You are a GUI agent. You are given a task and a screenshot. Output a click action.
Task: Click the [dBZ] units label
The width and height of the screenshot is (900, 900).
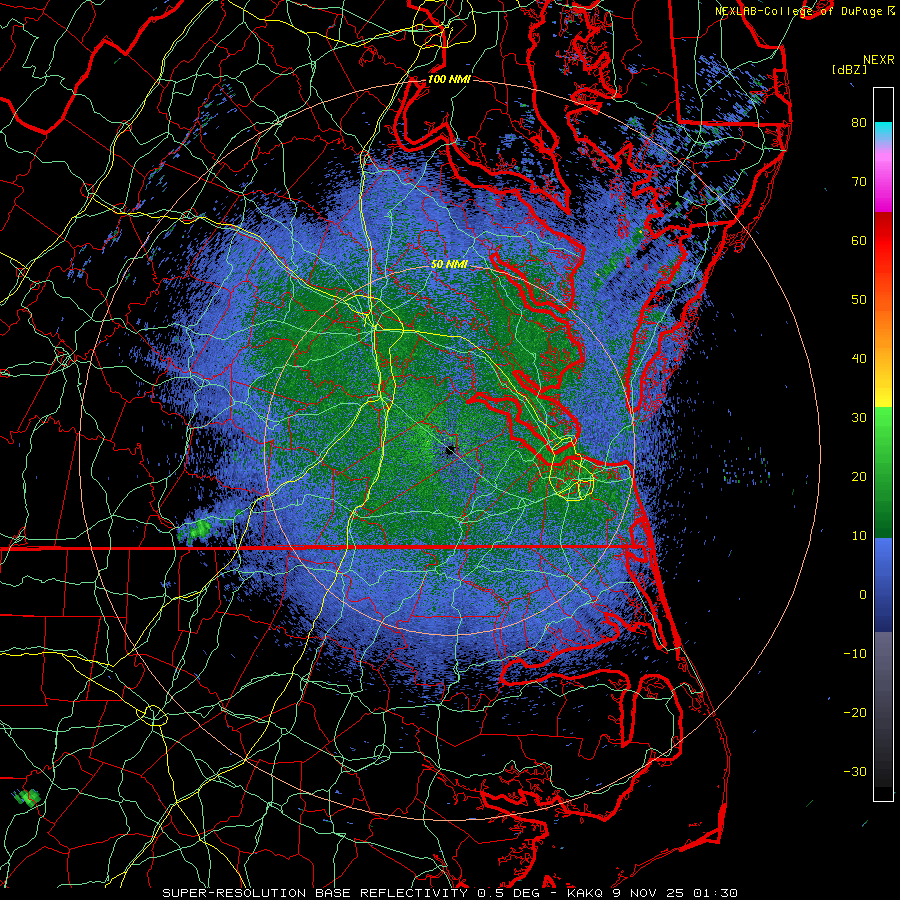click(x=849, y=69)
